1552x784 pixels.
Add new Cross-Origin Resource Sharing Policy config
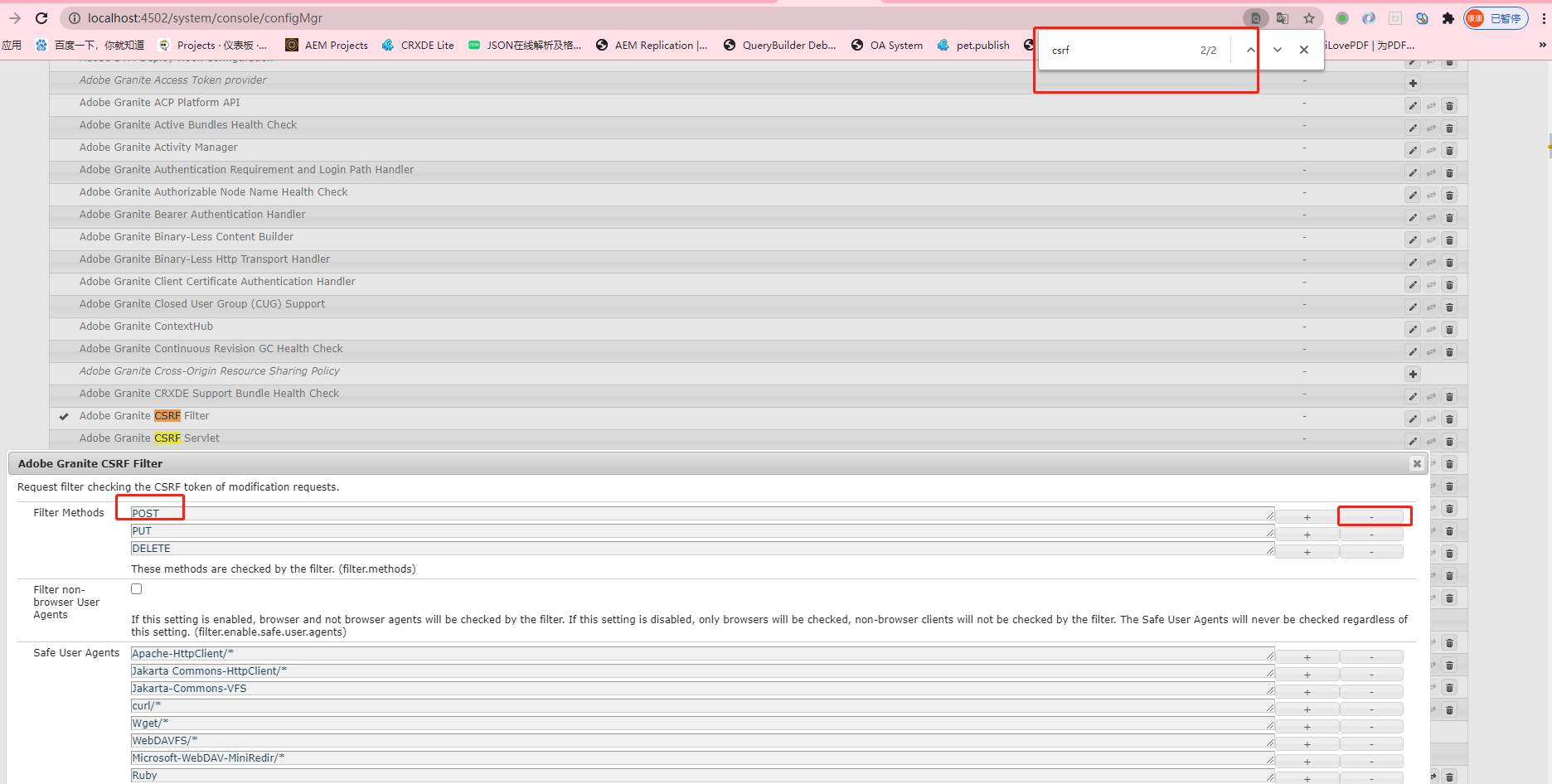1413,374
